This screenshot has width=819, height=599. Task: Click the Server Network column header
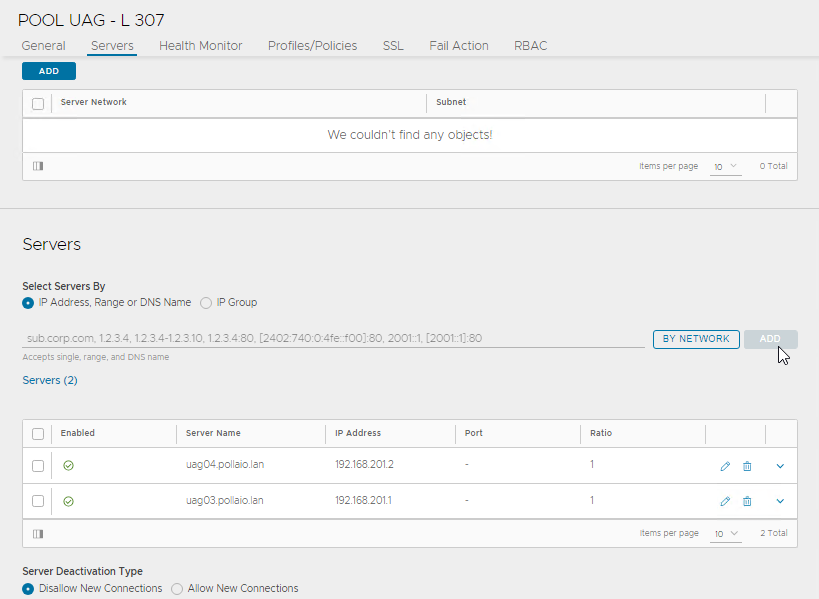point(93,102)
